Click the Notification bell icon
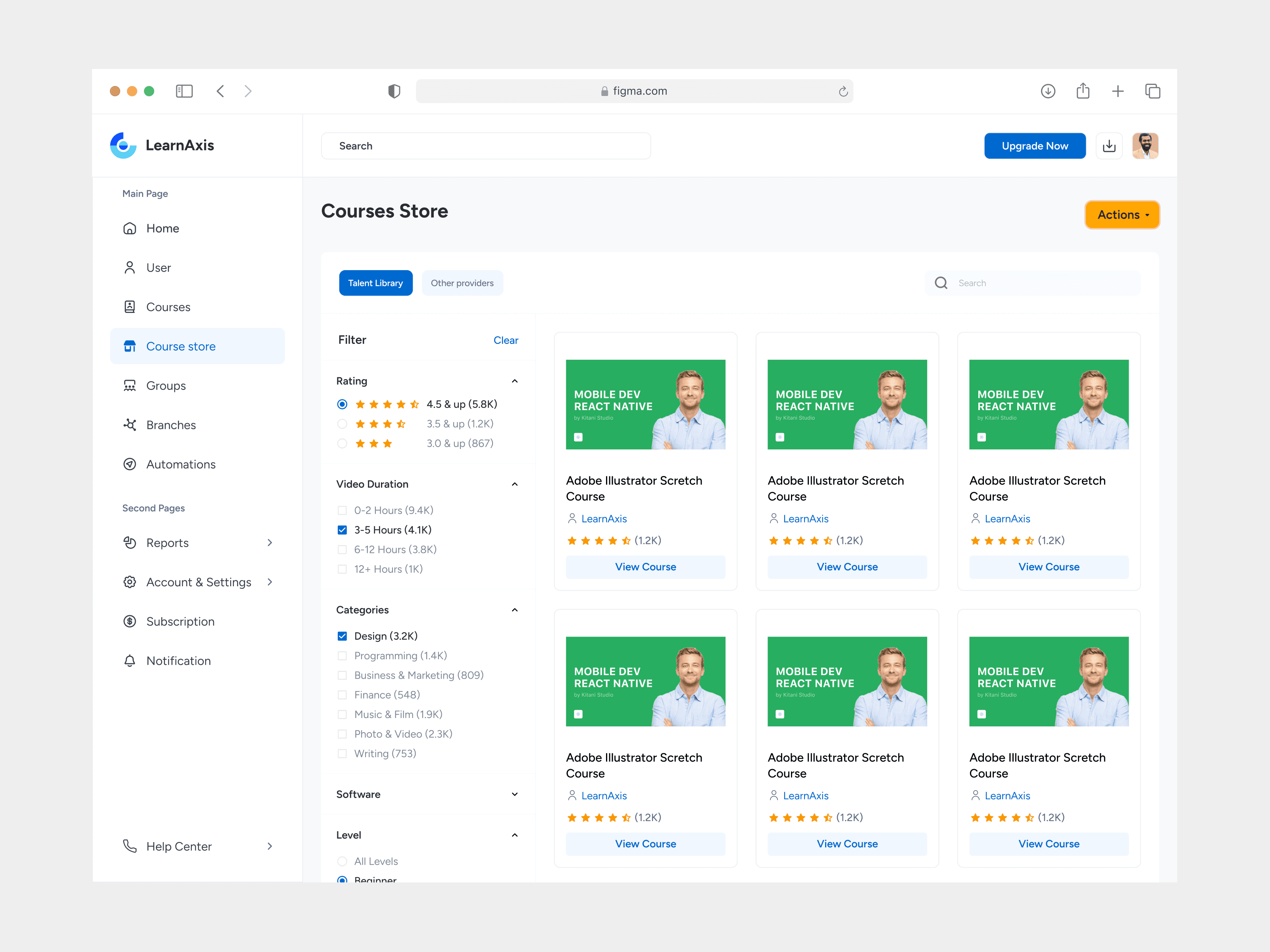Screen dimensions: 1270x952 (130, 660)
